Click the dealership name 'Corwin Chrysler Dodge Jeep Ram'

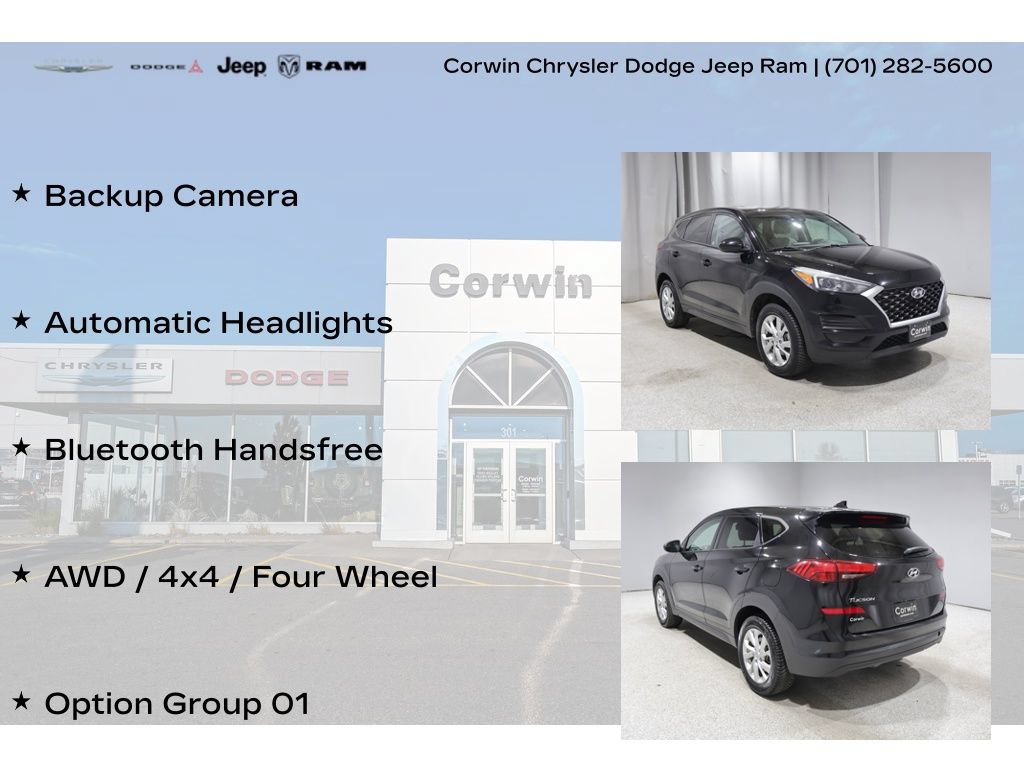coord(625,66)
